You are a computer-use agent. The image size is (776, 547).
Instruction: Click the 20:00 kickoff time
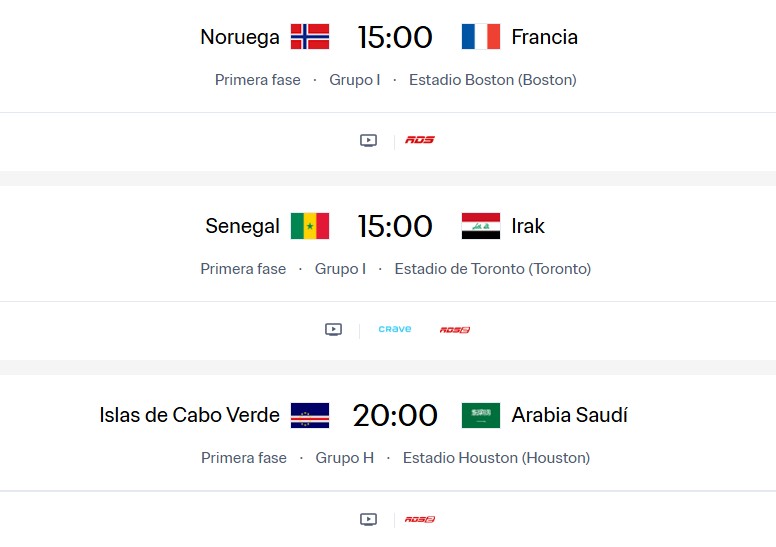coord(395,415)
